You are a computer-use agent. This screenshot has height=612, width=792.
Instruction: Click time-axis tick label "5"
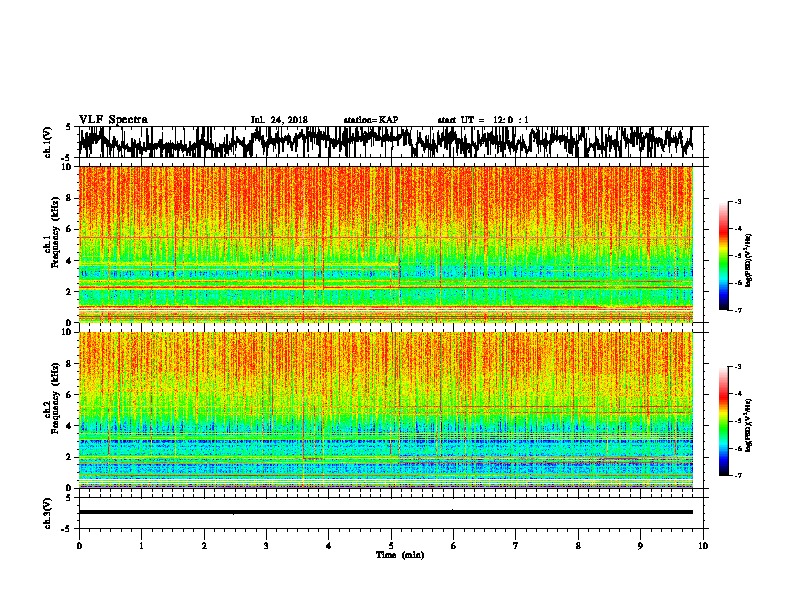(x=391, y=546)
